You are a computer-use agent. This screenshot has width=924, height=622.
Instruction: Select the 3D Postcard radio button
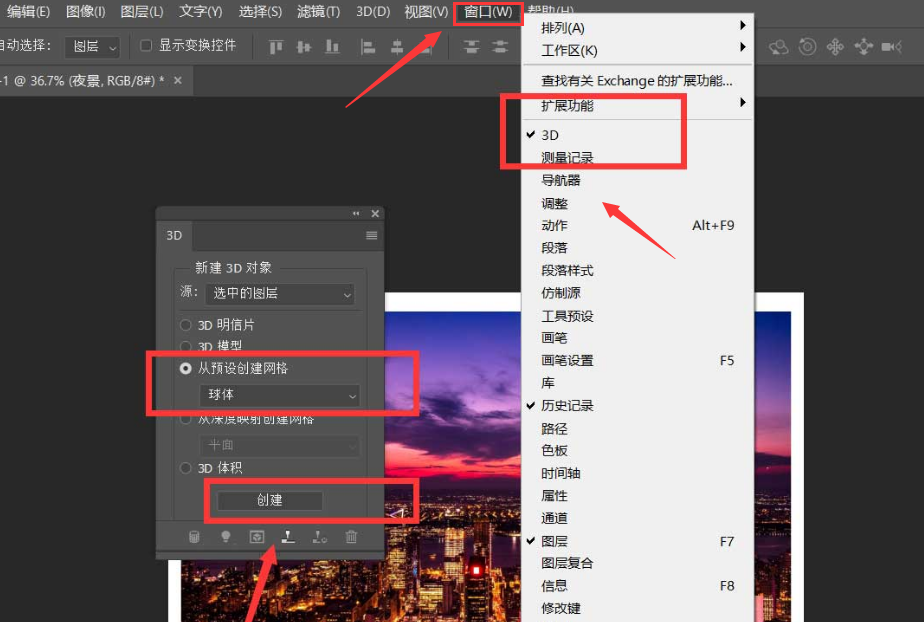click(x=185, y=323)
